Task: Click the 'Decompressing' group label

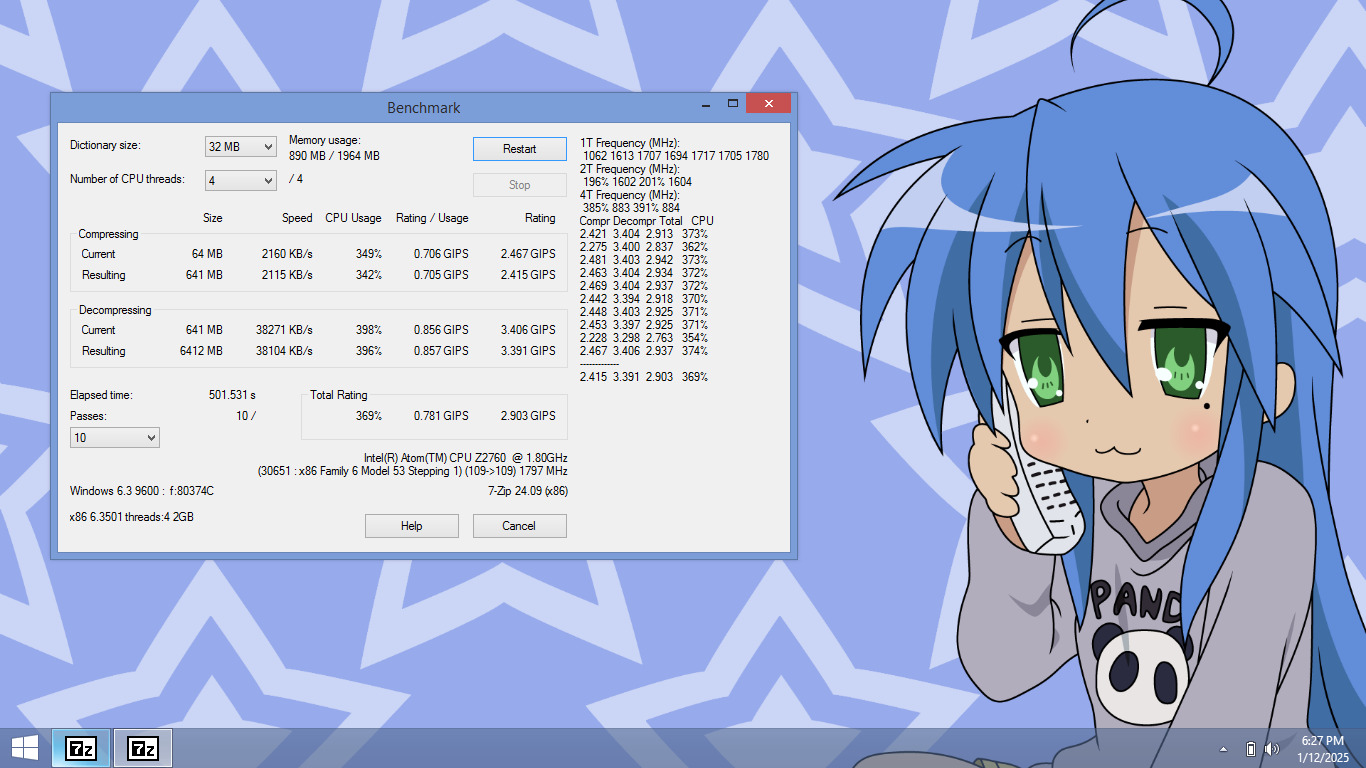Action: point(115,310)
